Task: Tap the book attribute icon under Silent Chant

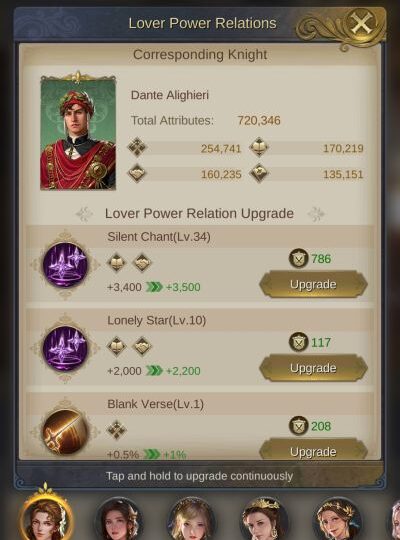Action: click(116, 263)
